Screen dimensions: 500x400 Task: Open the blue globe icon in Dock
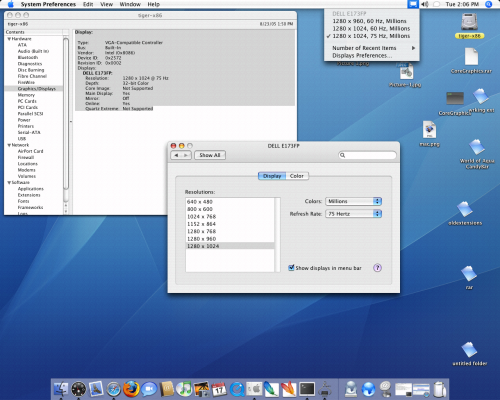pyautogui.click(x=368, y=389)
